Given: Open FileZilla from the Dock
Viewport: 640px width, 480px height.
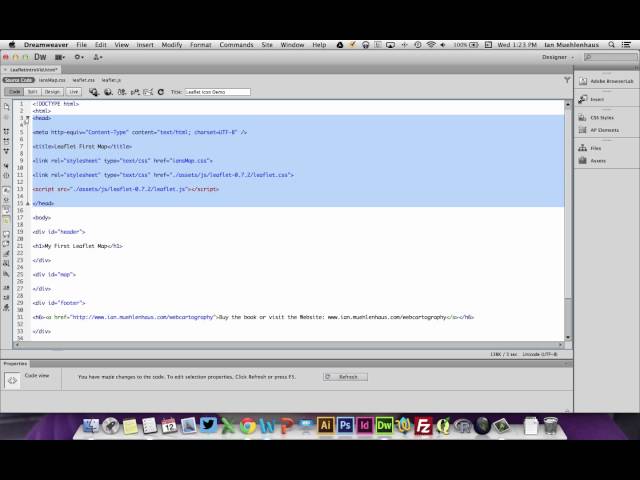Looking at the screenshot, I should [423, 426].
